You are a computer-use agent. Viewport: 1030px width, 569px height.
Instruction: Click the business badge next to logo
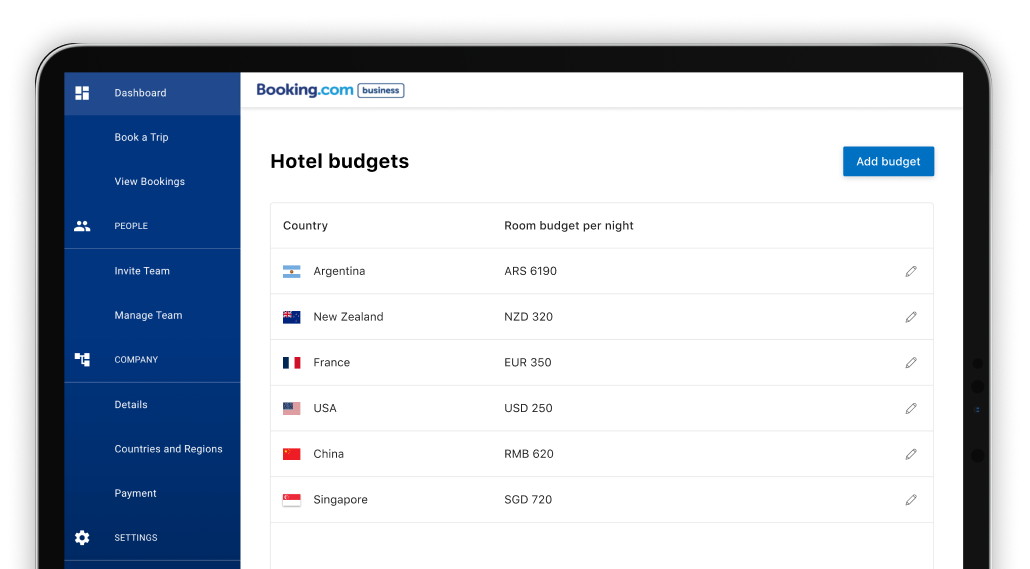click(x=381, y=91)
